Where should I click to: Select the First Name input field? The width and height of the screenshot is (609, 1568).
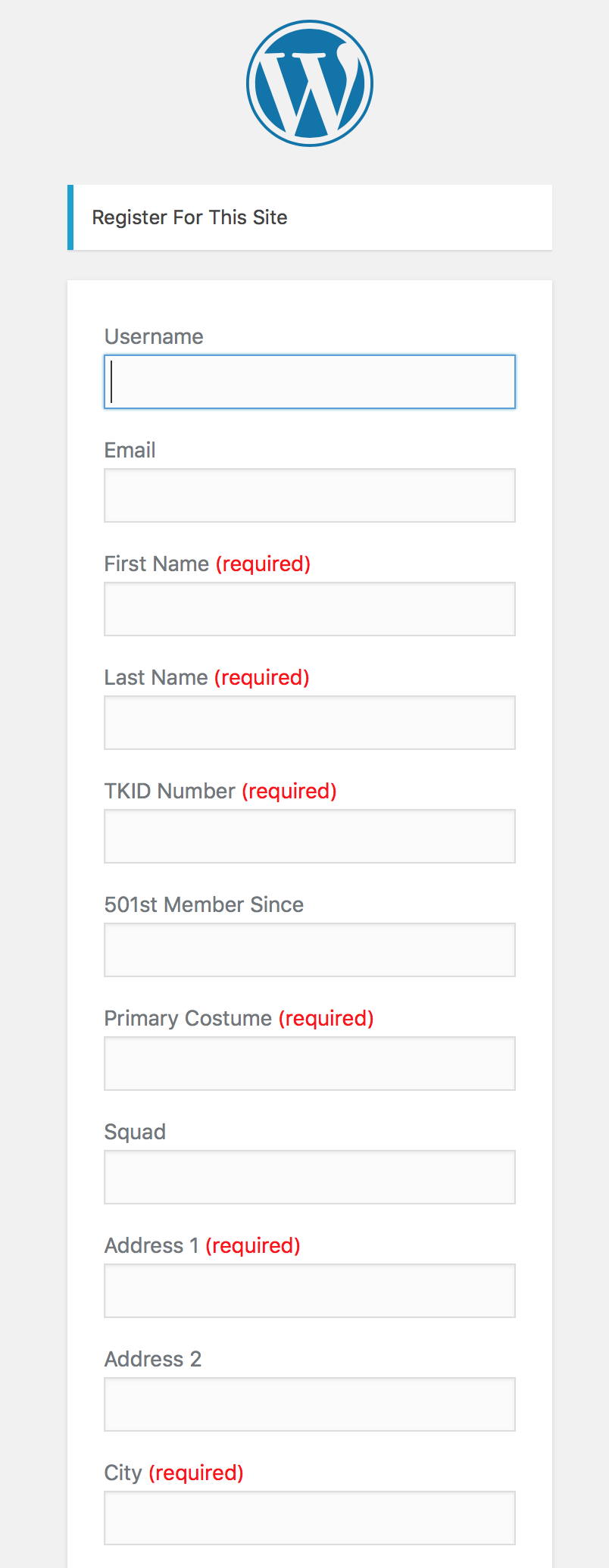point(310,609)
